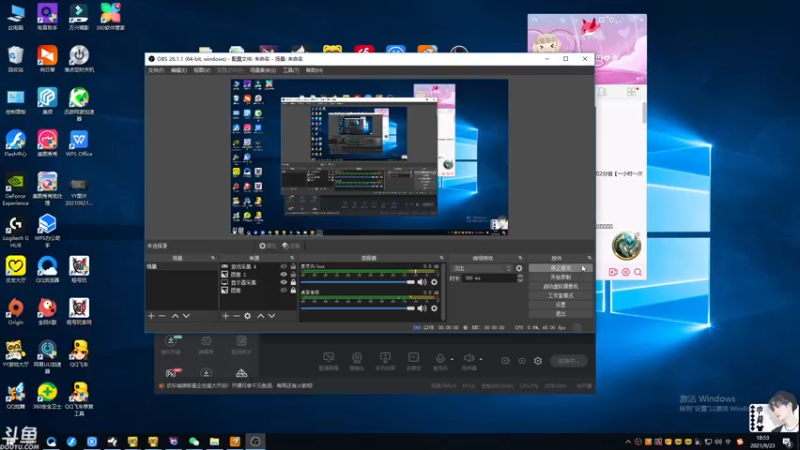Open source 滤镜 filters button above scenes
Screen dimensions: 800x450
[x=291, y=246]
